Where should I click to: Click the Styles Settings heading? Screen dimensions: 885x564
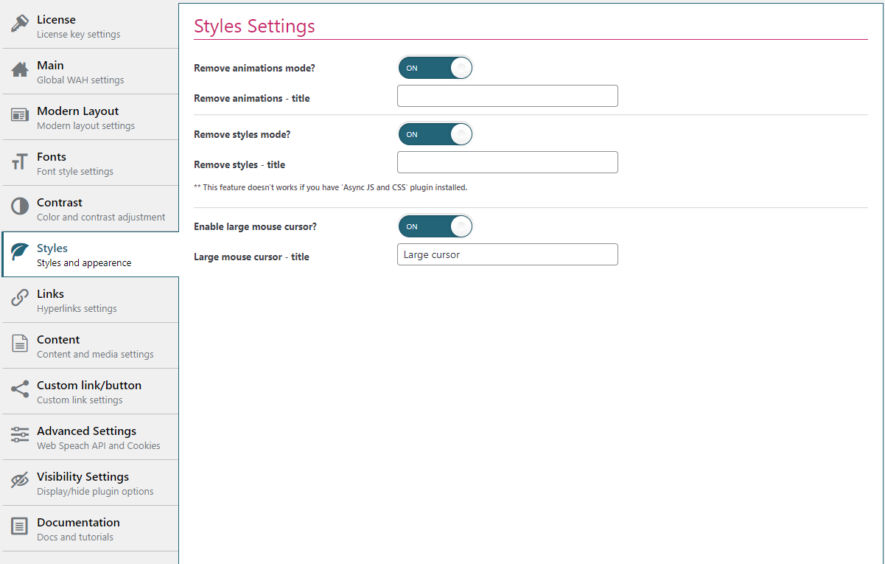254,26
